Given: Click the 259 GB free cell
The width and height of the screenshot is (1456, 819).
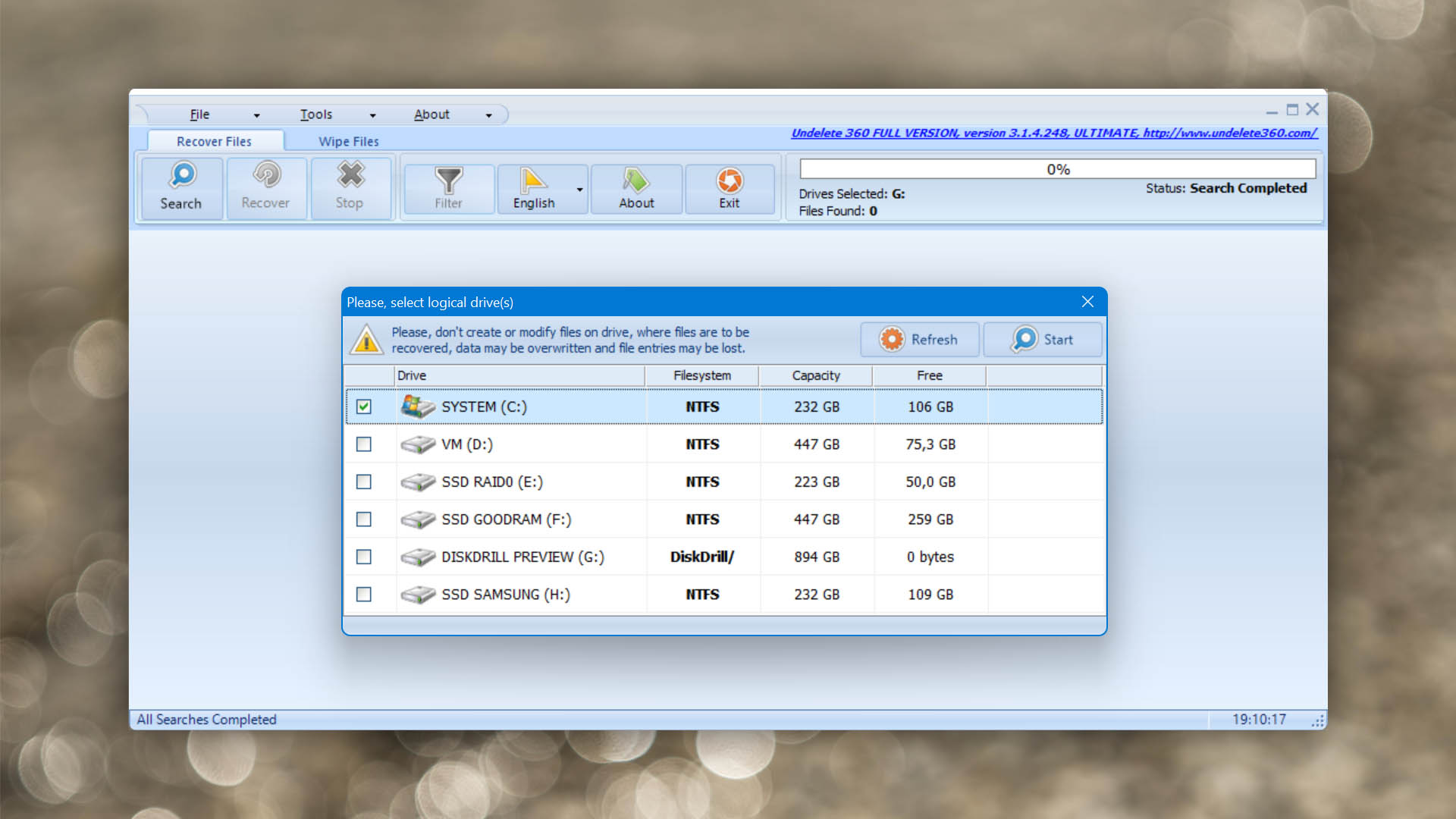Looking at the screenshot, I should click(930, 519).
